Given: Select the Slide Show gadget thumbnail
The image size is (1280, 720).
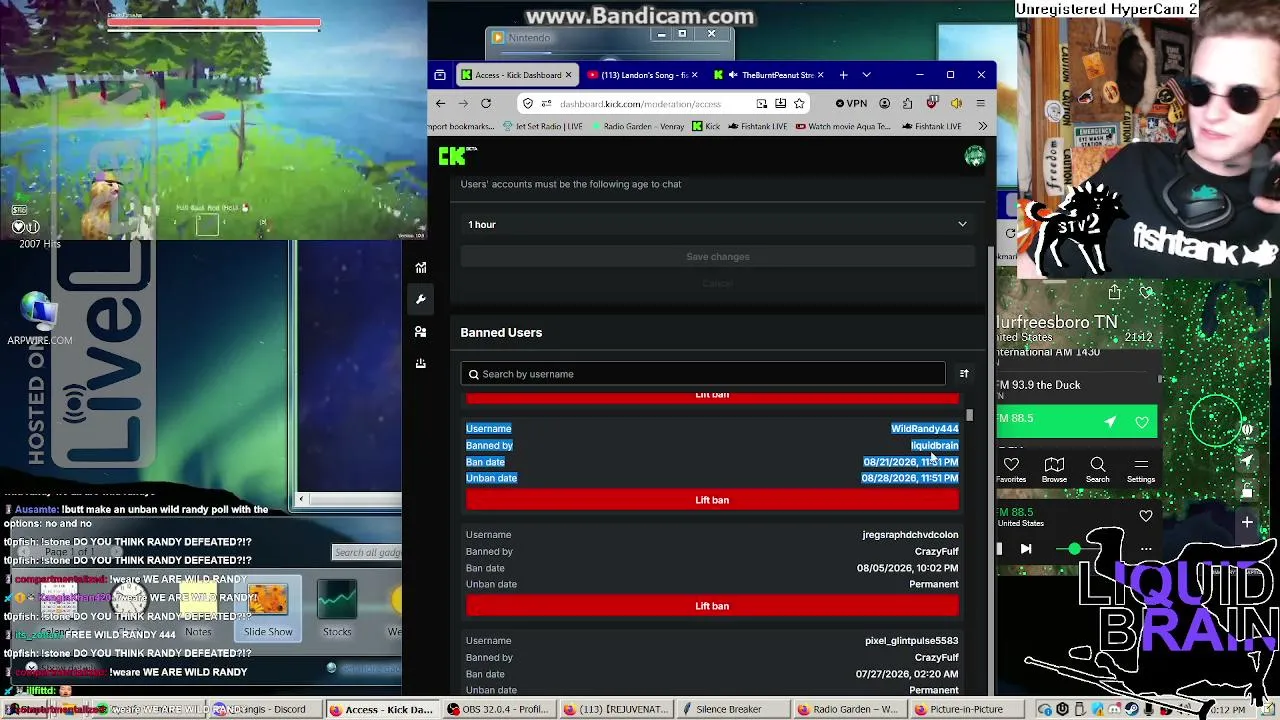Looking at the screenshot, I should click(268, 608).
